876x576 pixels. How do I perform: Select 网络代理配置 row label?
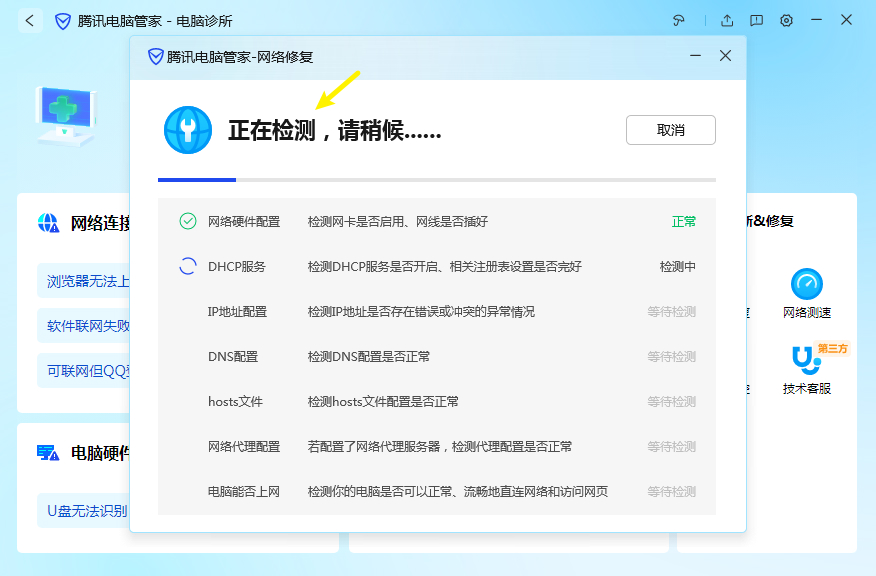tap(244, 446)
